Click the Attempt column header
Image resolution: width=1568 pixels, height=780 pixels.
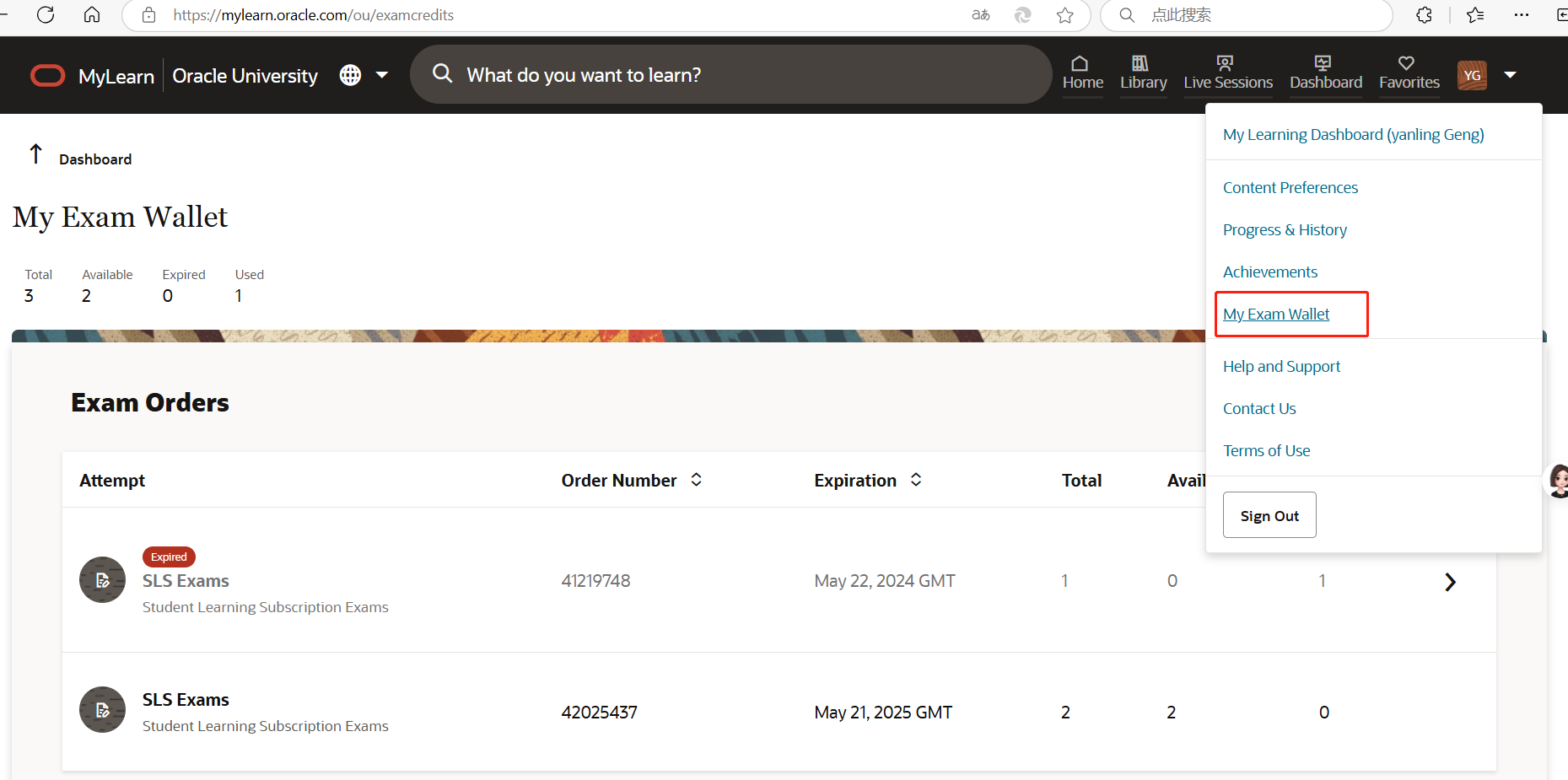[112, 481]
